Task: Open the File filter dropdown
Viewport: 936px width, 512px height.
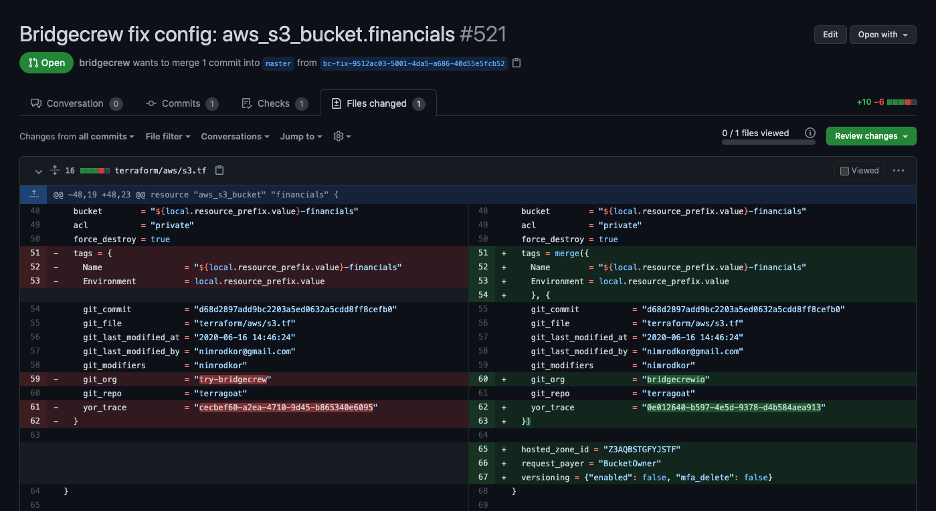Action: [168, 137]
